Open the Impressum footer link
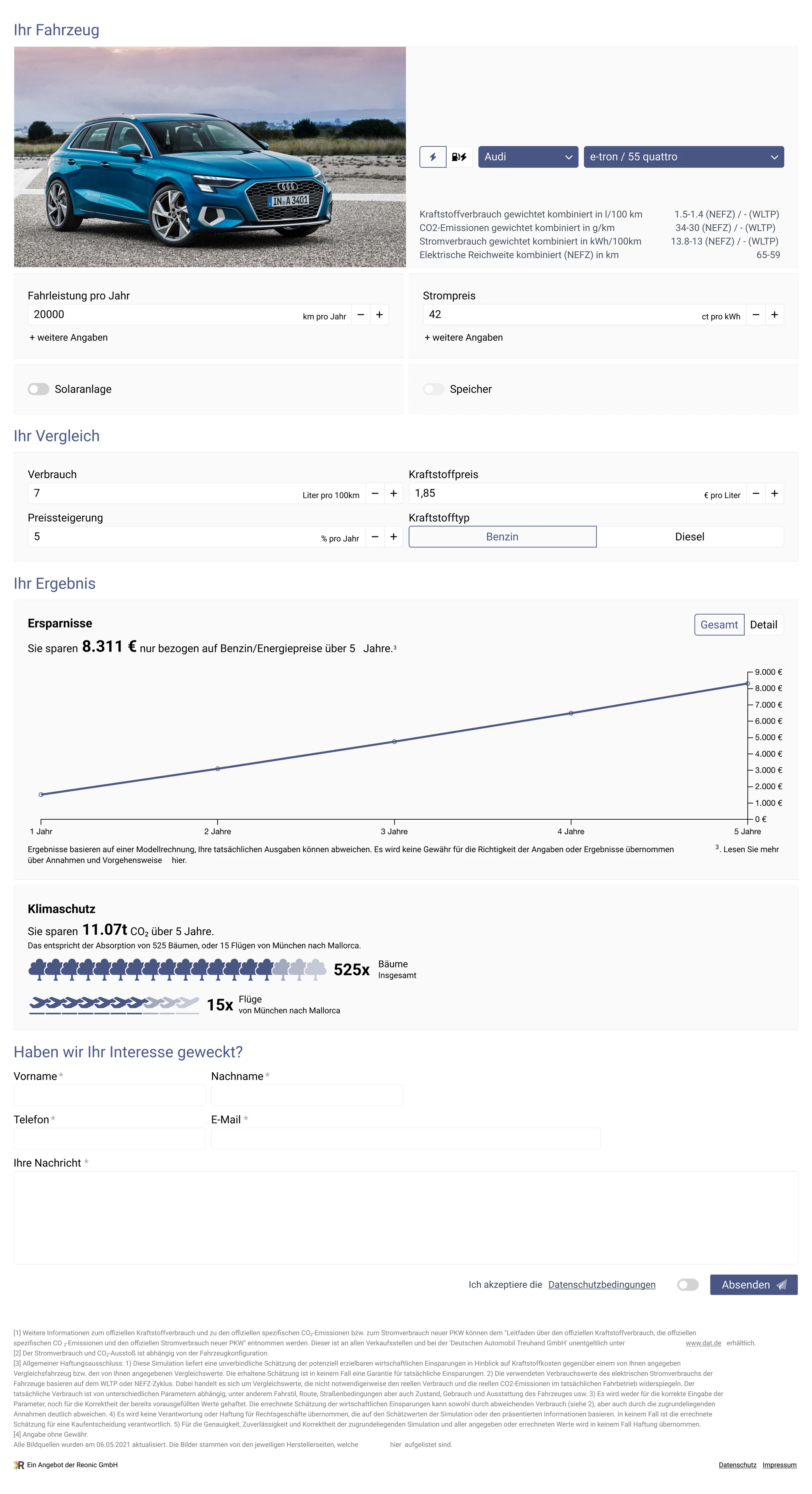This screenshot has width=812, height=1494. 779,1465
